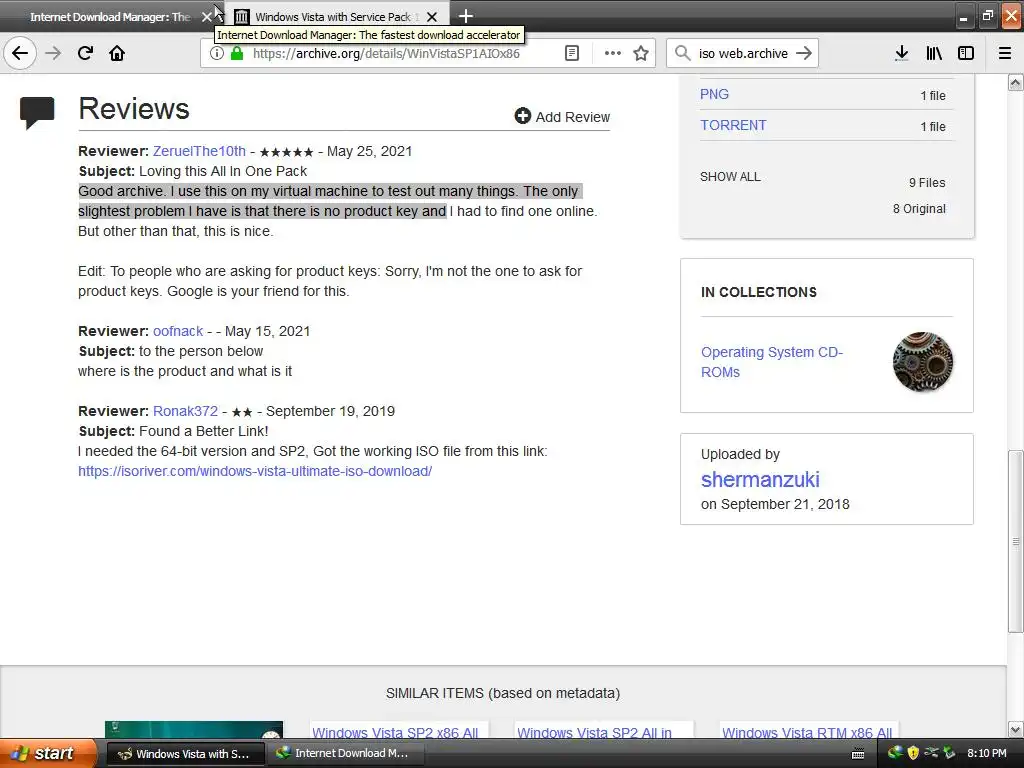Open Windows Vista RTM x86 All similar item
The image size is (1024, 768).
807,733
